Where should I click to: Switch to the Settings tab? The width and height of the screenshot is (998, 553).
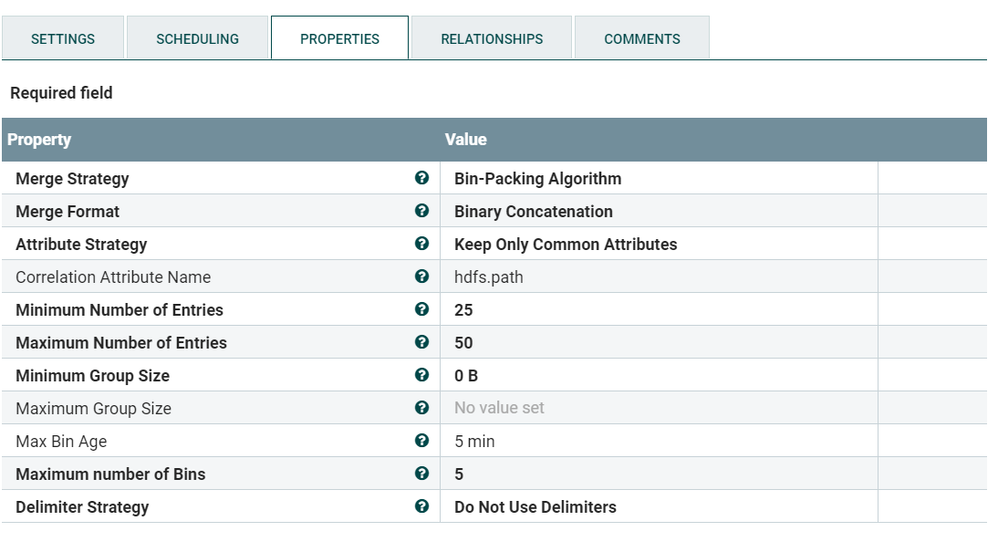(x=63, y=38)
